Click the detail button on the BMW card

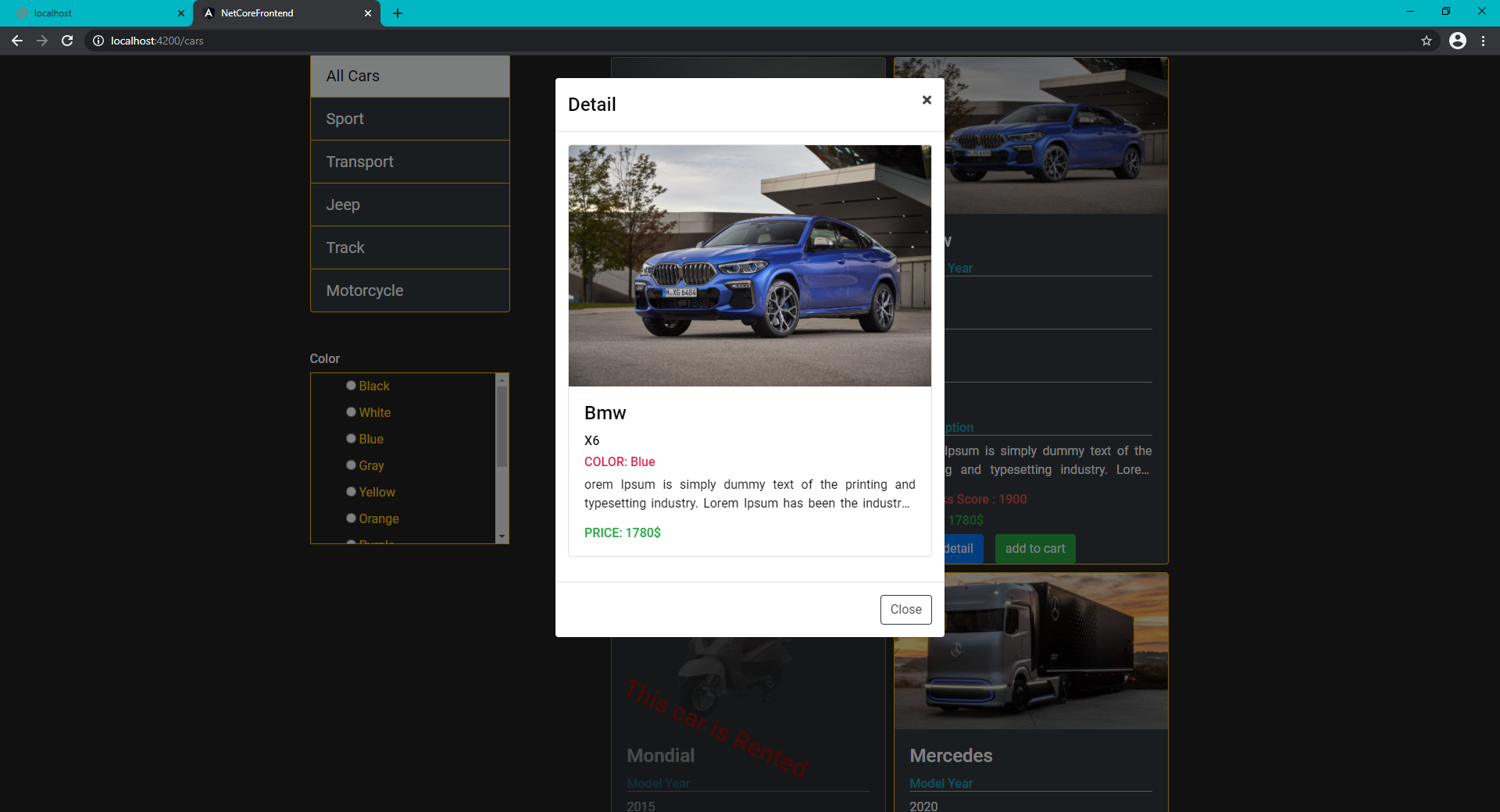[962, 549]
